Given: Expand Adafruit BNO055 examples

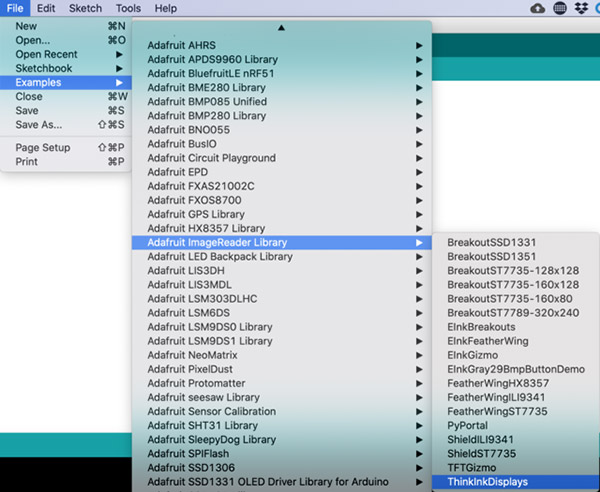Looking at the screenshot, I should (282, 130).
